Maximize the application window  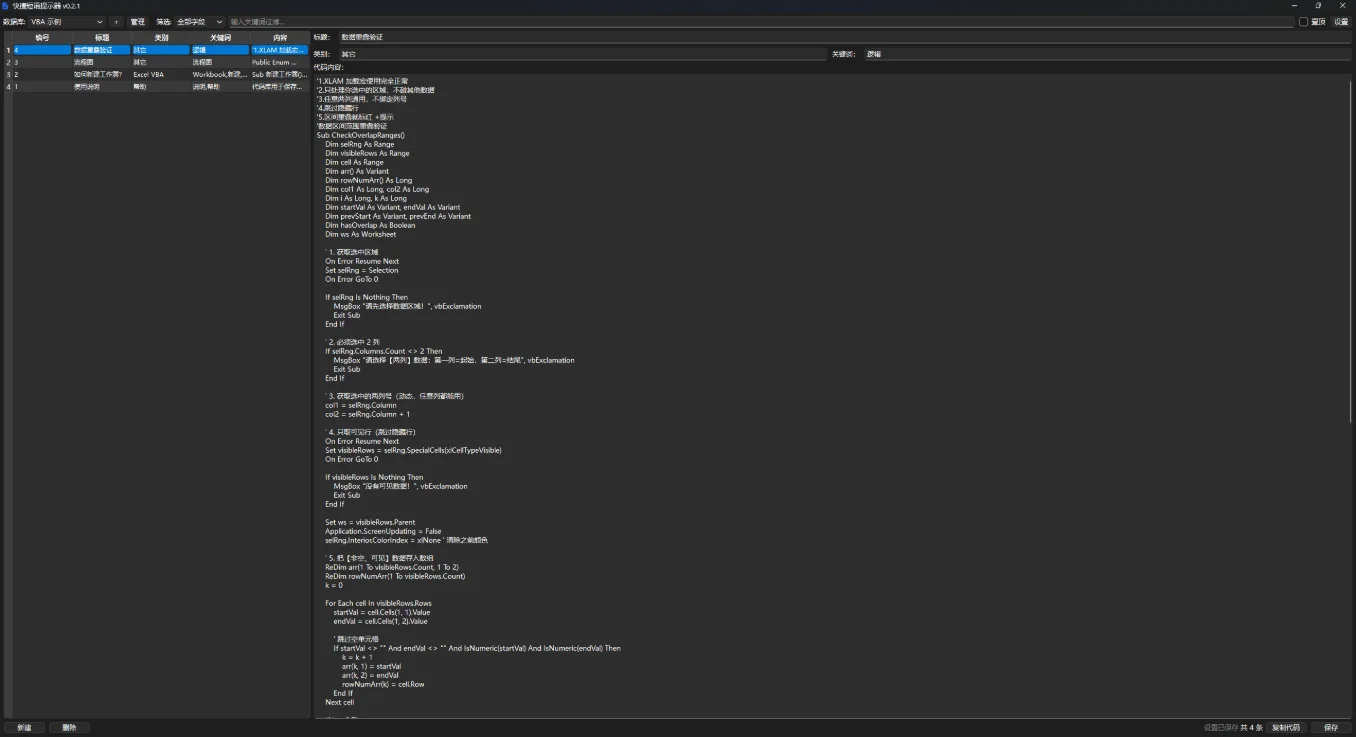point(1318,5)
